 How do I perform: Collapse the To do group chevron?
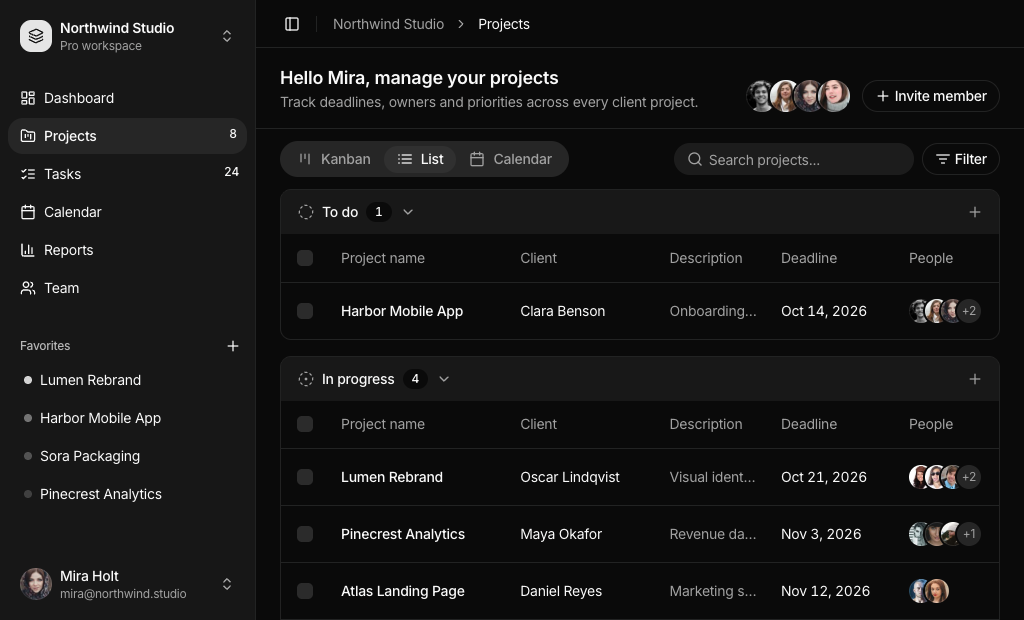pyautogui.click(x=408, y=212)
